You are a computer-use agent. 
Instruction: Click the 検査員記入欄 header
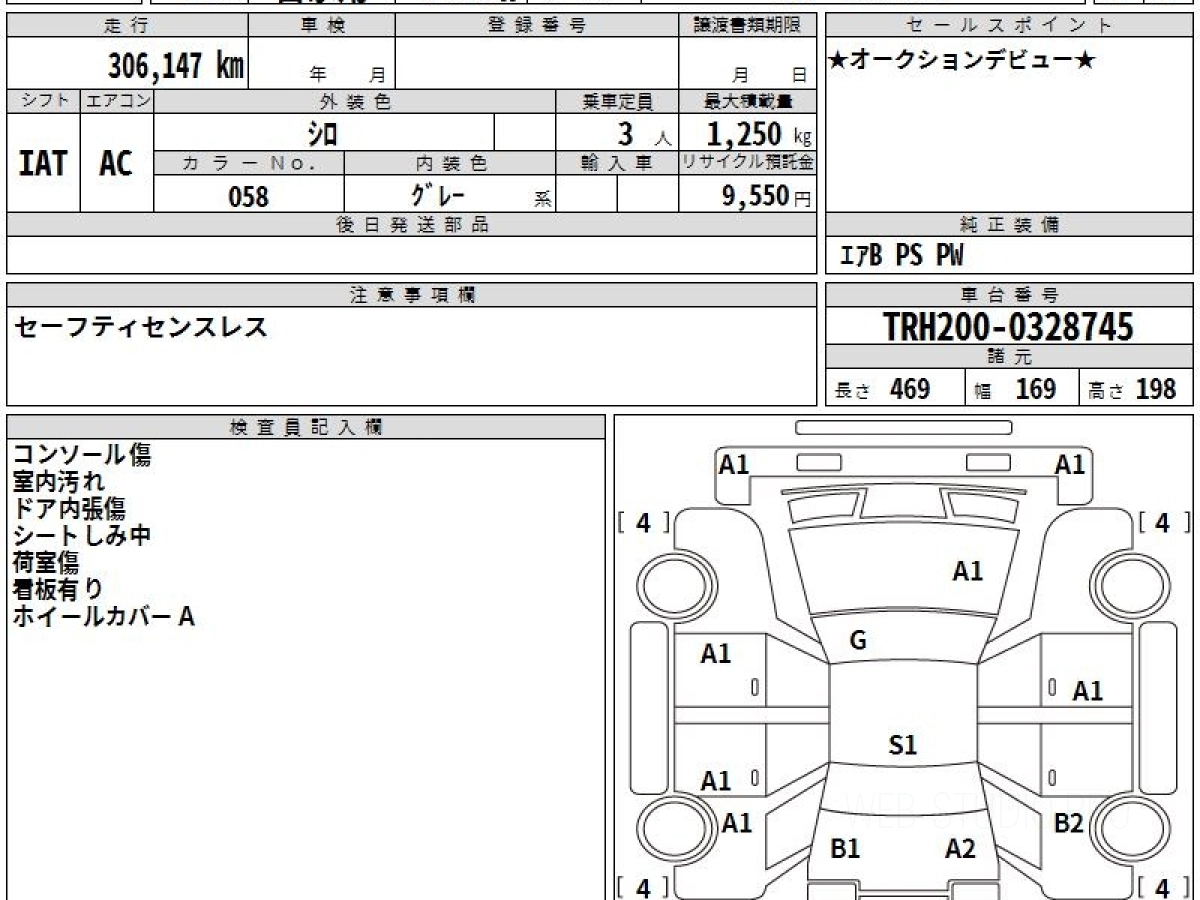(x=306, y=427)
